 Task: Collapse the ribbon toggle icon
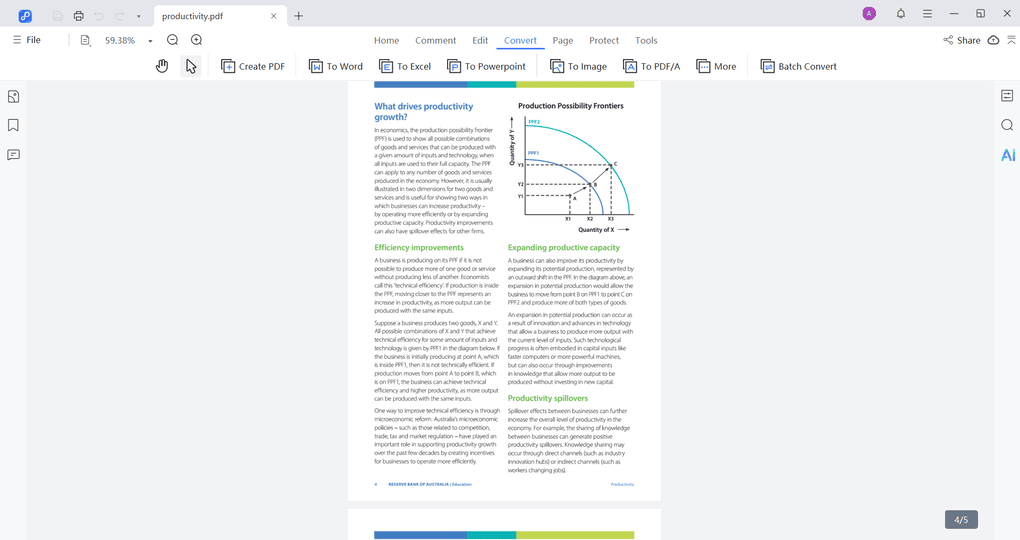(x=1011, y=40)
